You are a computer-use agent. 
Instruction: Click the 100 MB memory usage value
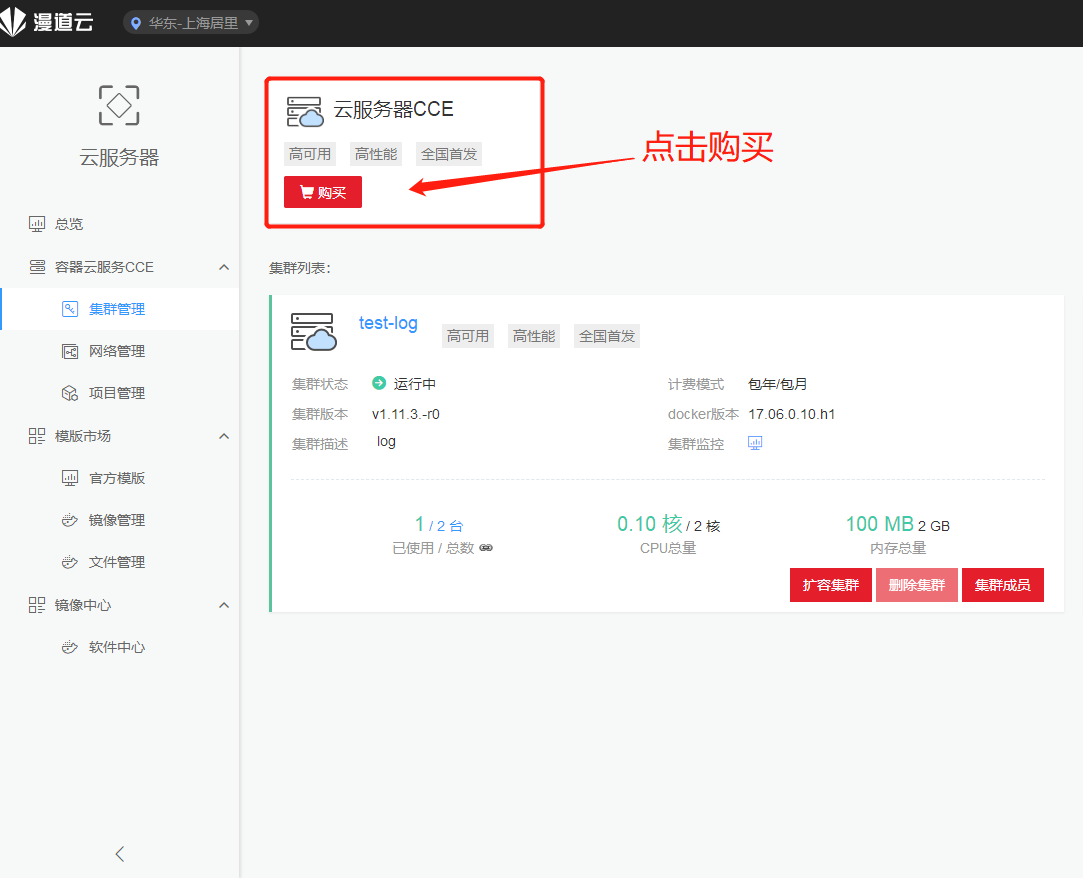click(879, 524)
